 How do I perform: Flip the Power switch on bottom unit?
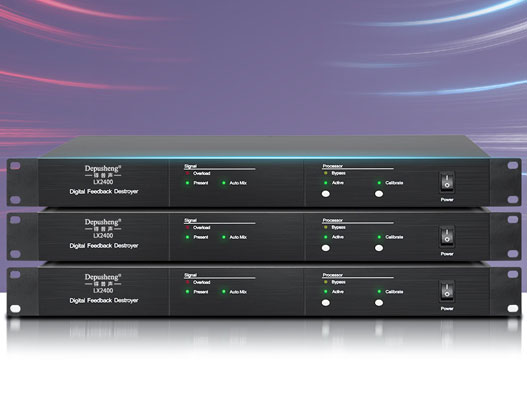coord(447,291)
